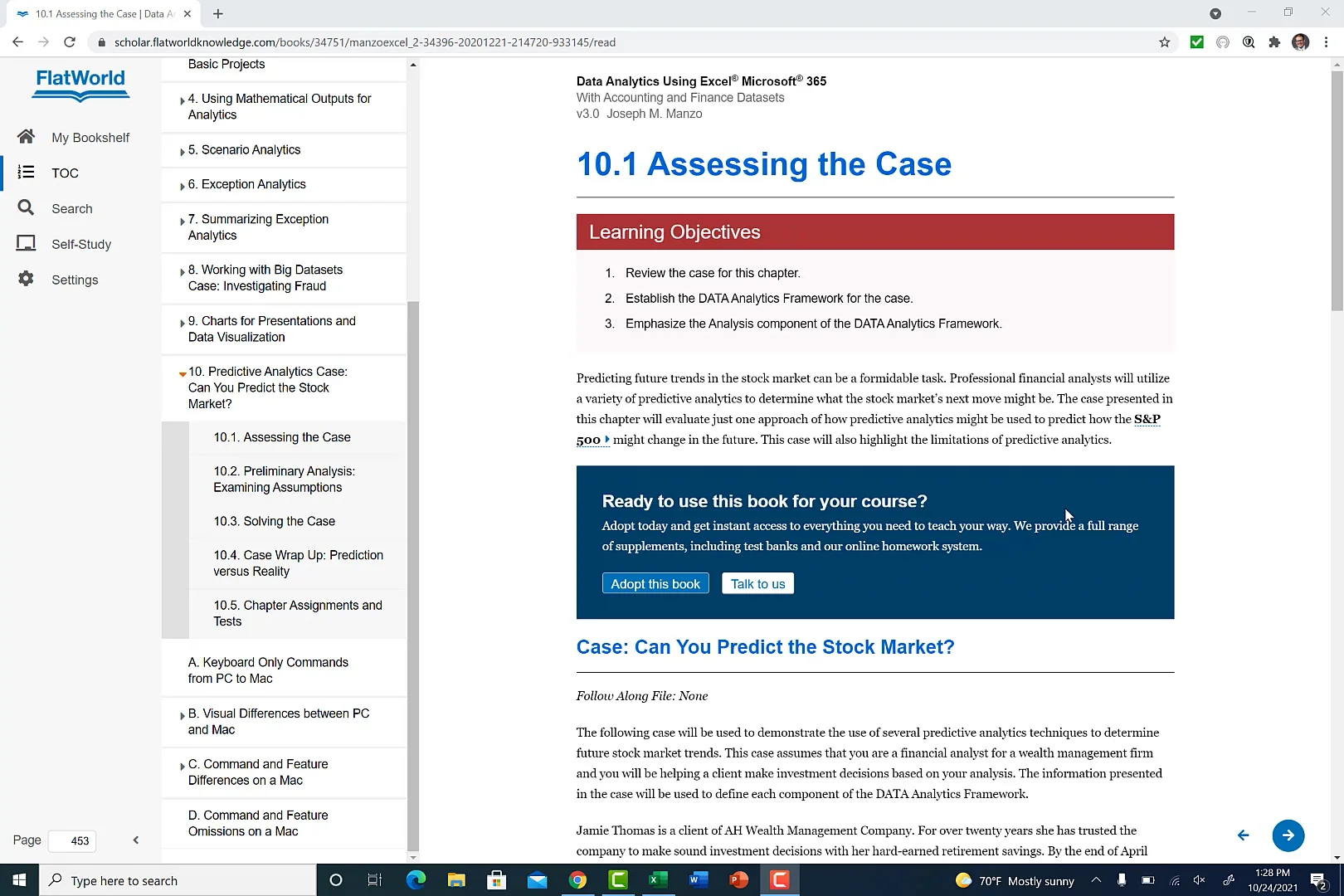Expand B. Visual Differences between PC and Mac
1344x896 pixels.
click(x=182, y=714)
